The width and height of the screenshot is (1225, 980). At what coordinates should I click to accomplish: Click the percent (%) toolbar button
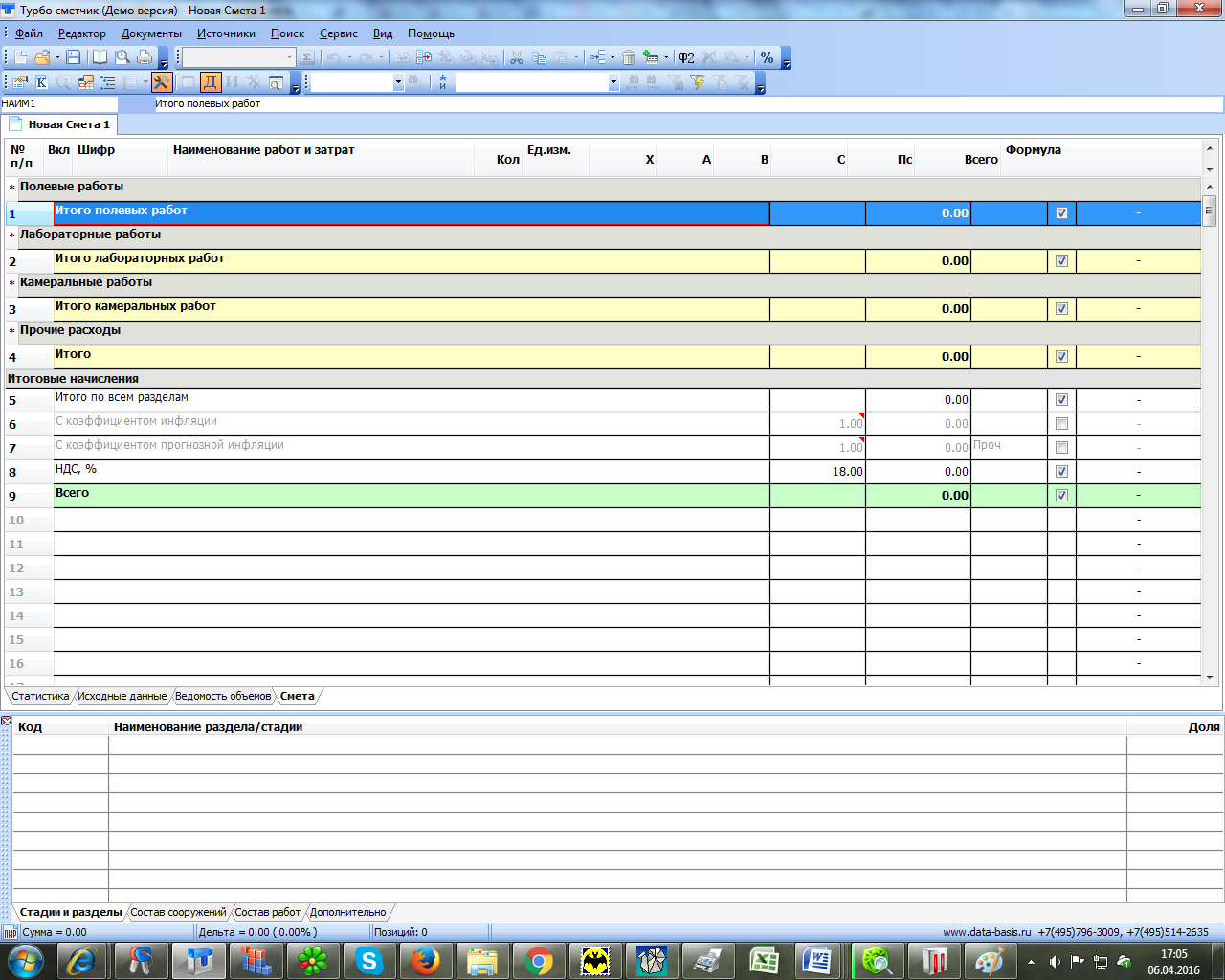(767, 57)
